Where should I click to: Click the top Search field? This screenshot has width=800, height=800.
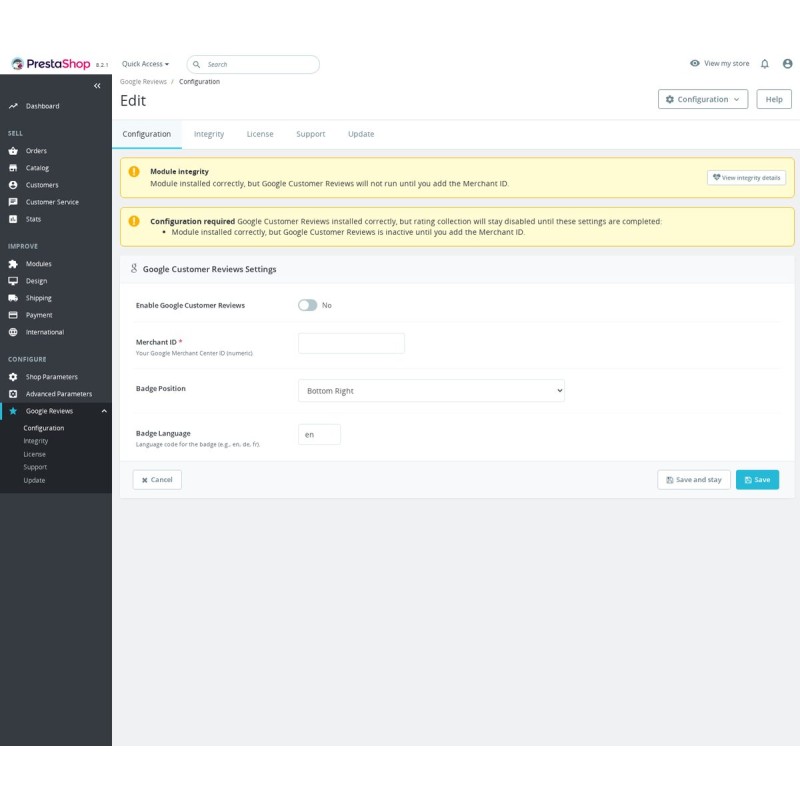tap(253, 64)
